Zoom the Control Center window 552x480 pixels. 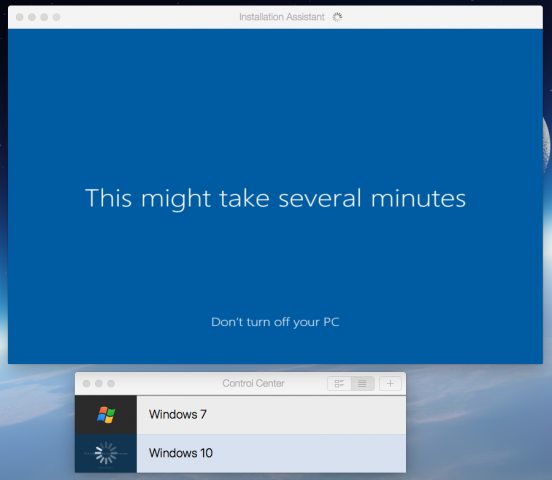click(111, 384)
